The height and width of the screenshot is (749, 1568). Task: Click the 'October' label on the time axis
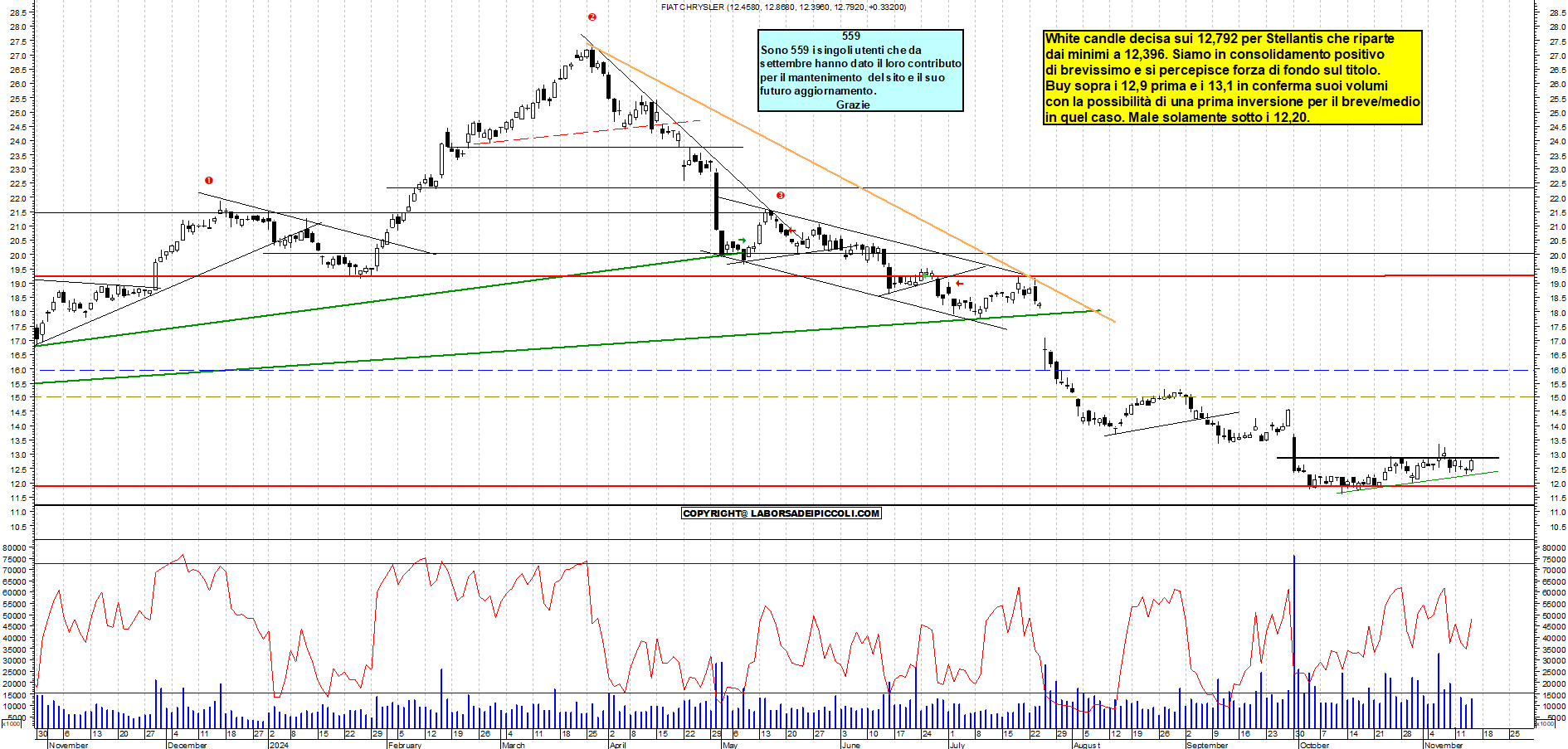pos(1314,745)
